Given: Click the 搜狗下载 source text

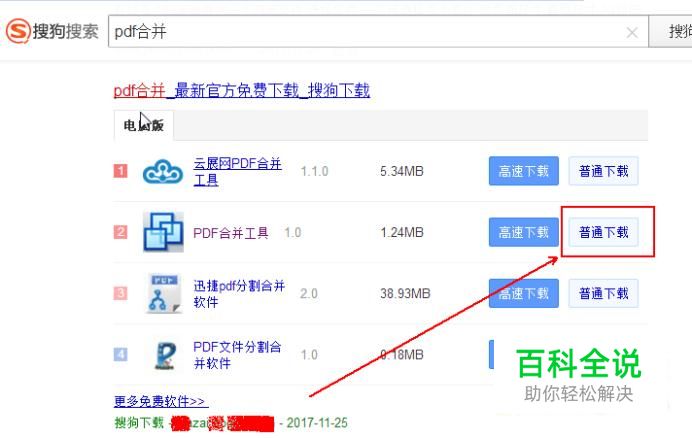Looking at the screenshot, I should coord(139,423).
